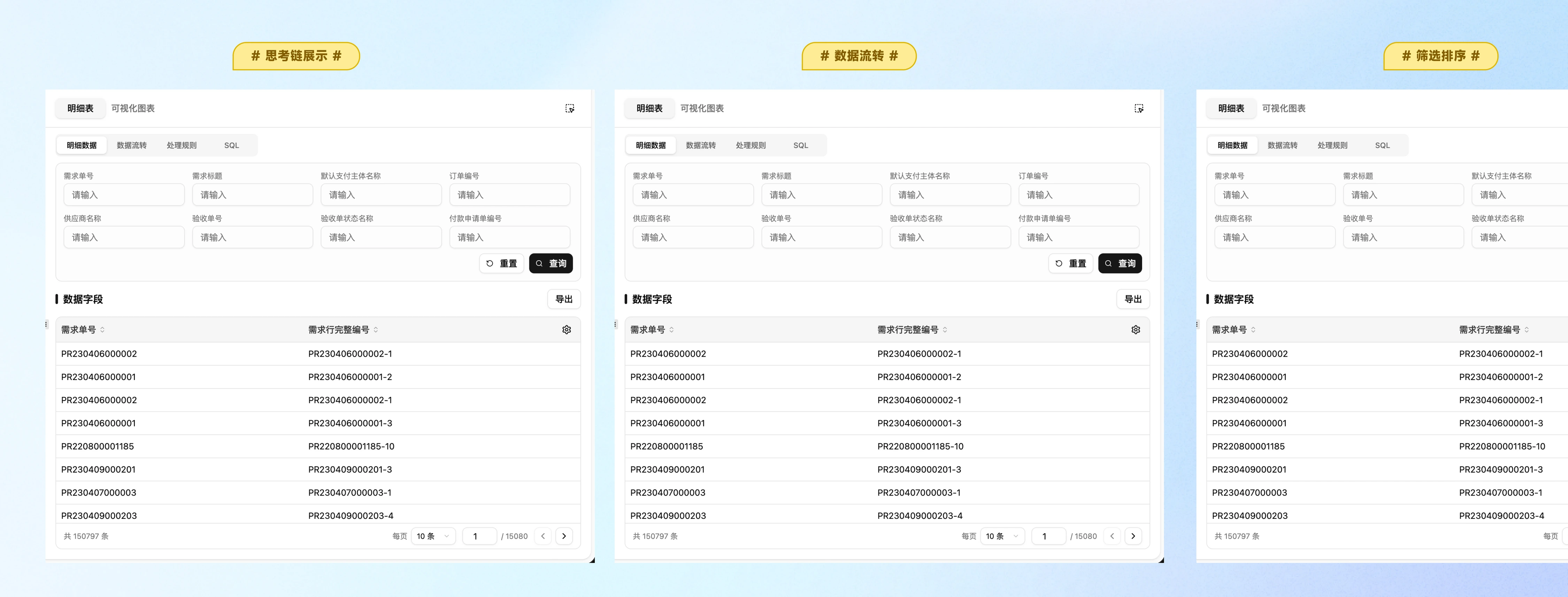Click PR230407000003 cell in 思考链展示 table
1568x597 pixels.
coord(99,493)
